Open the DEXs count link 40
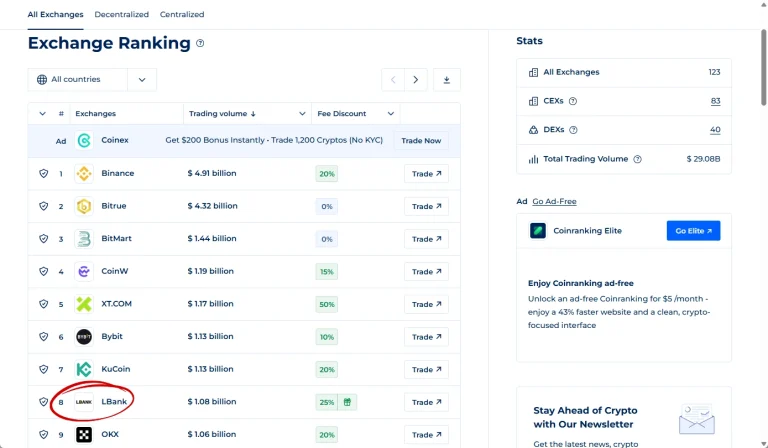The height and width of the screenshot is (448, 768). point(715,130)
